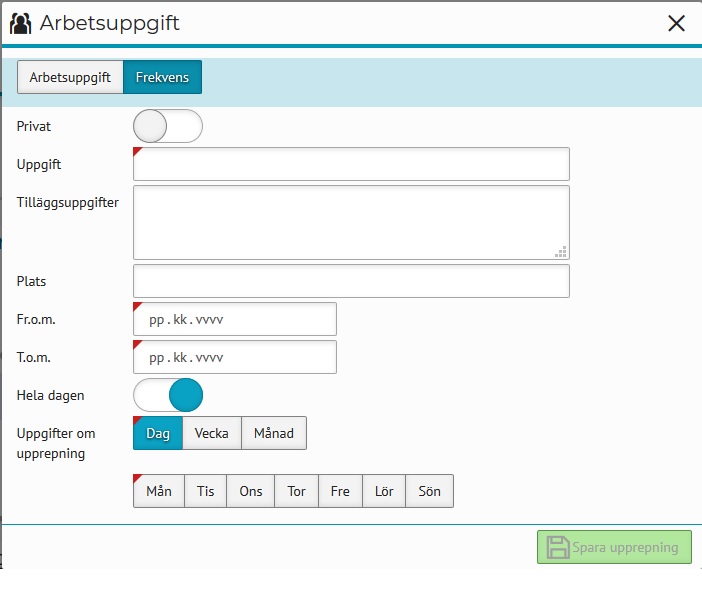
Task: Open the T.o.m. date field
Action: pos(235,357)
